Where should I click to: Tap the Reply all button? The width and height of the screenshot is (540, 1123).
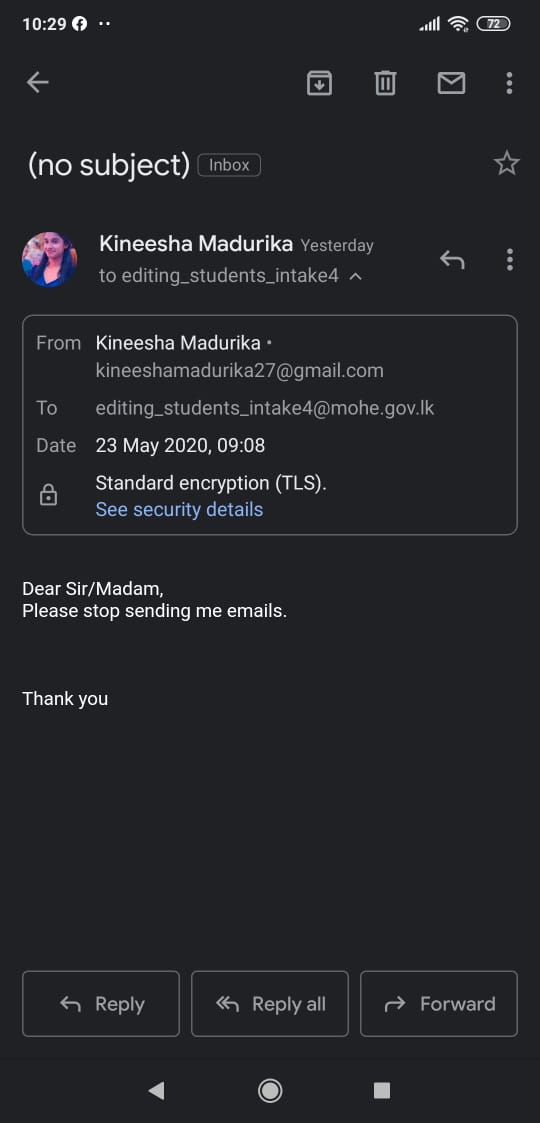270,1003
